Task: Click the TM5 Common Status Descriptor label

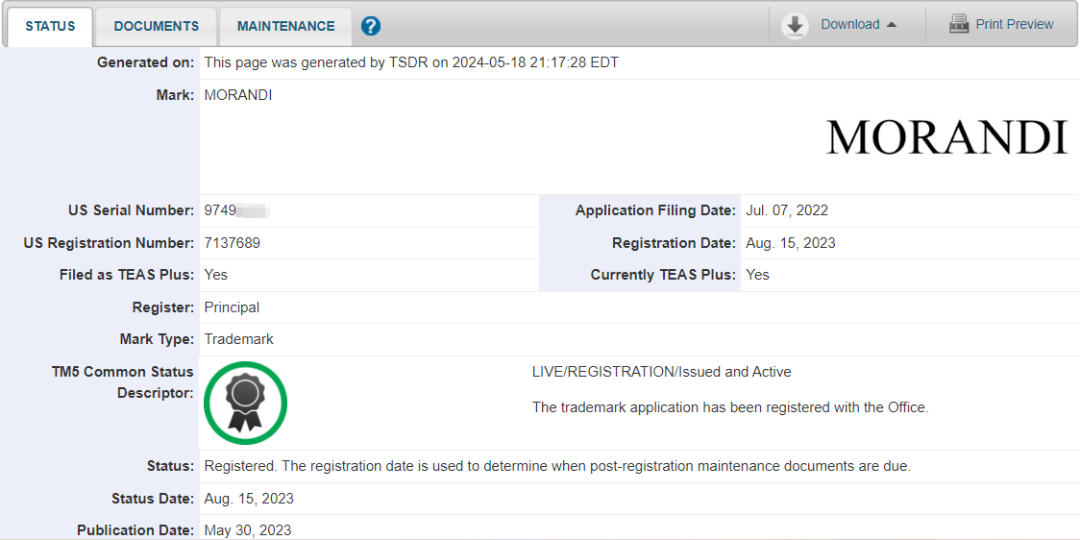Action: [122, 382]
